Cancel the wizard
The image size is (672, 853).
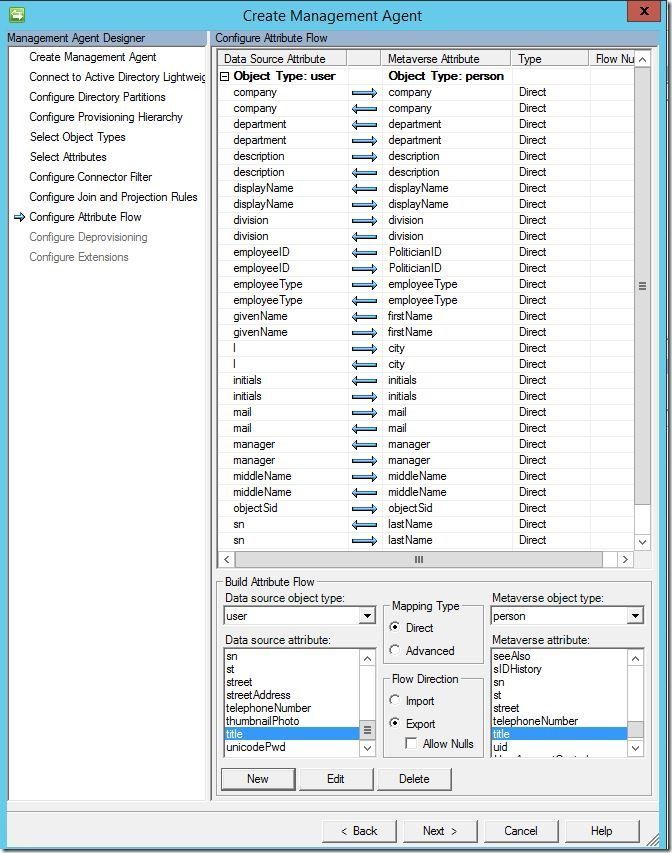click(521, 831)
